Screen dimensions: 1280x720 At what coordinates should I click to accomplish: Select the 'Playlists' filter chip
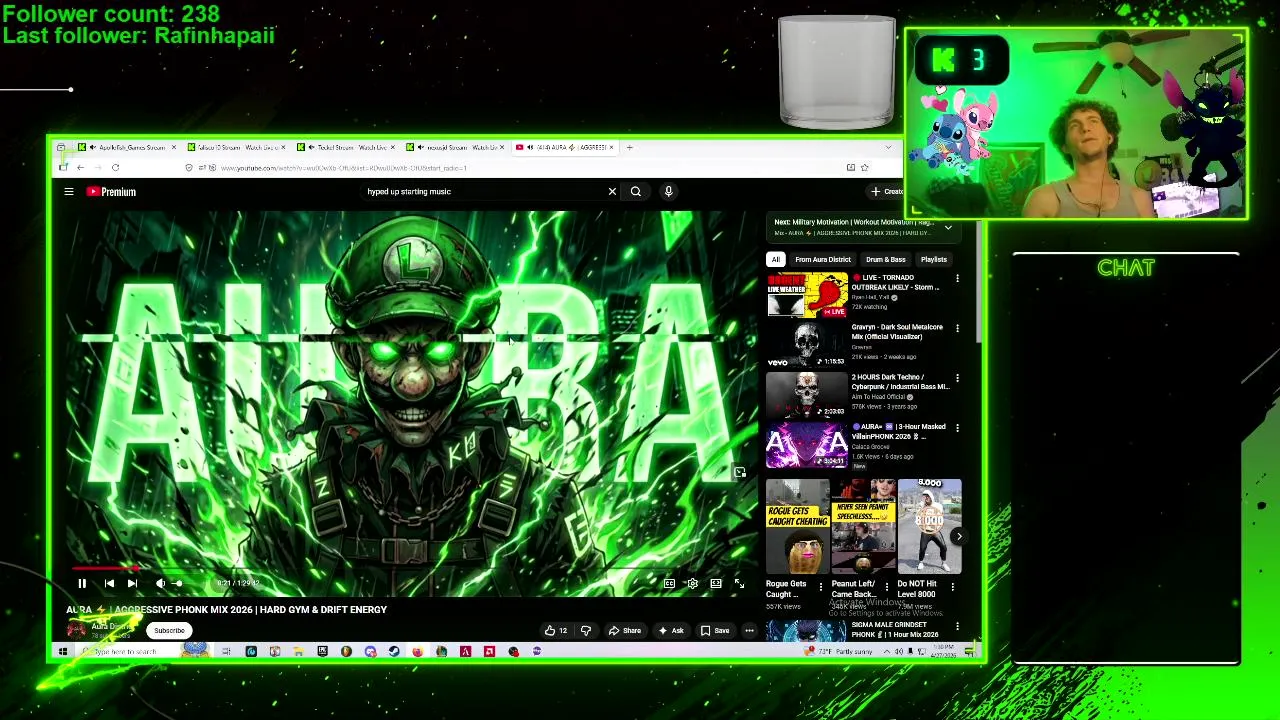(x=934, y=260)
